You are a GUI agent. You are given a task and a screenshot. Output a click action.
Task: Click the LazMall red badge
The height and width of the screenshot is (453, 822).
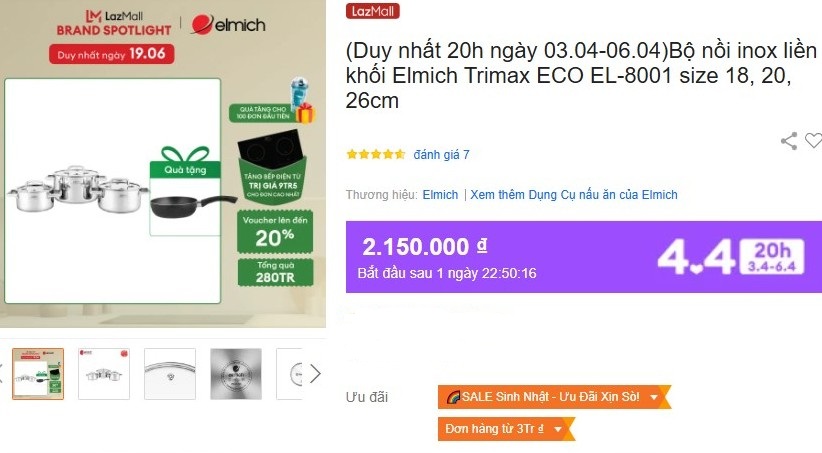pos(372,11)
